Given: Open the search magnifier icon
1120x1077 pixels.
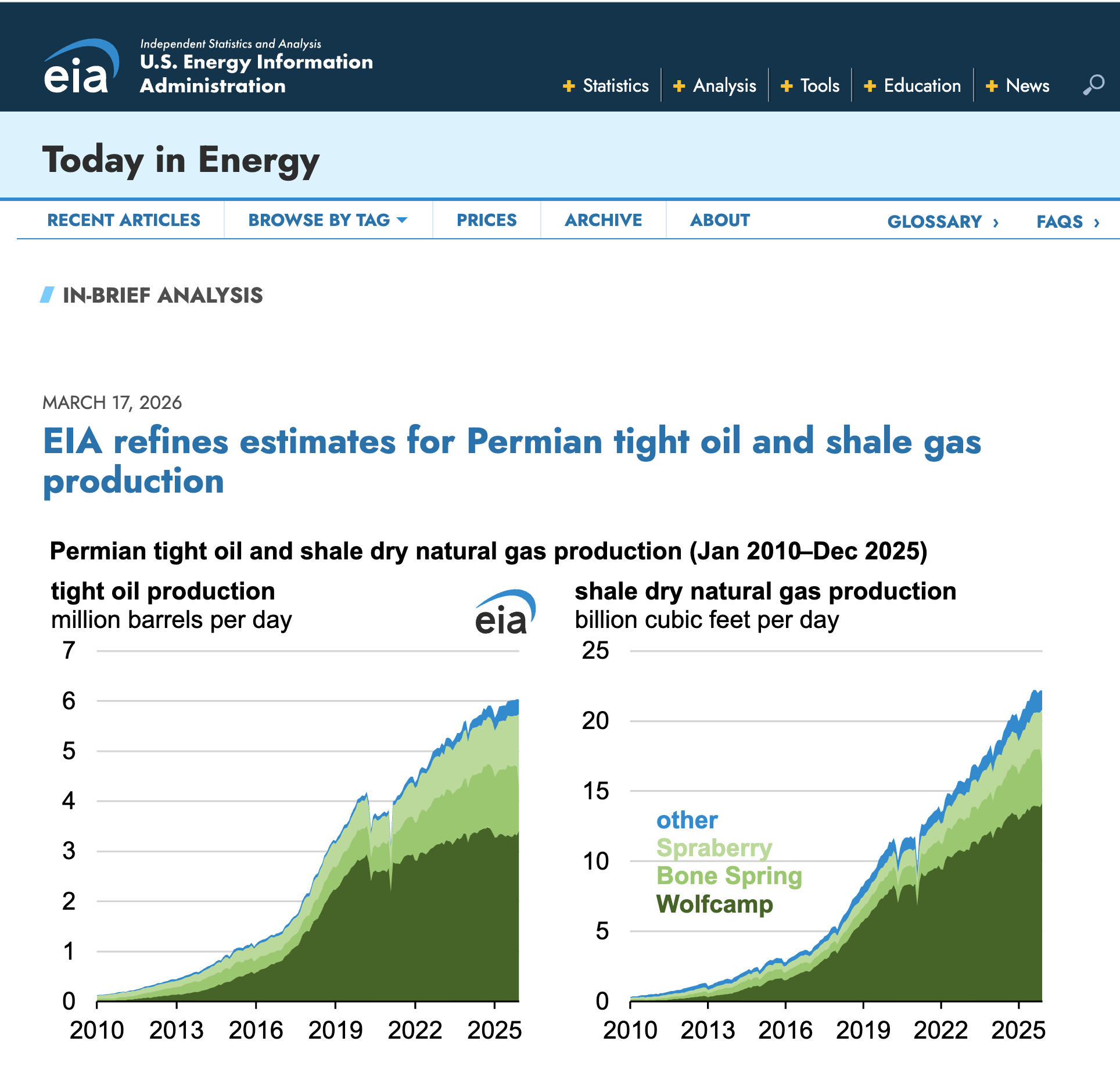Looking at the screenshot, I should (1093, 85).
